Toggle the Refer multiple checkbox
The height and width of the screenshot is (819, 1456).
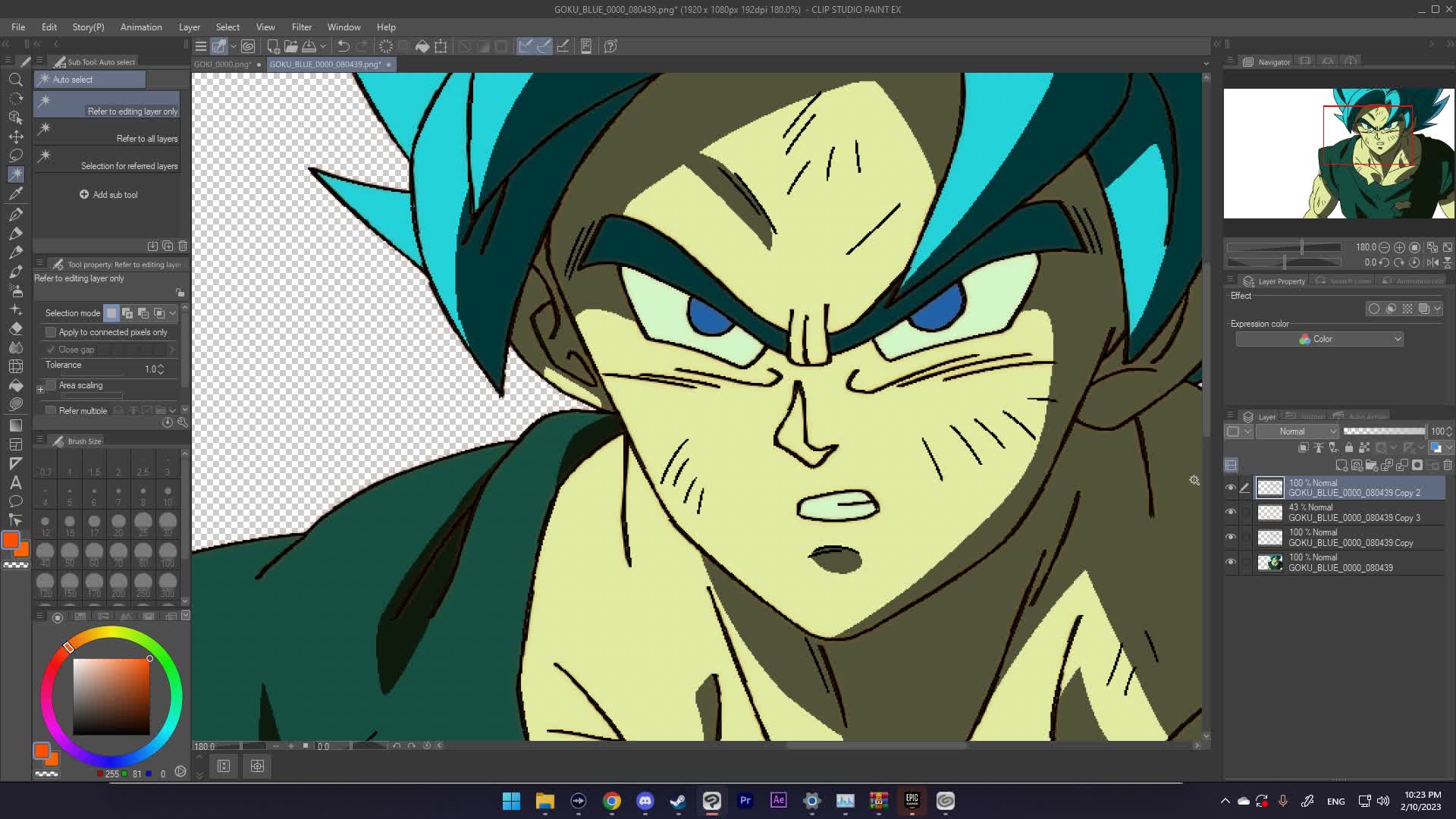point(51,410)
